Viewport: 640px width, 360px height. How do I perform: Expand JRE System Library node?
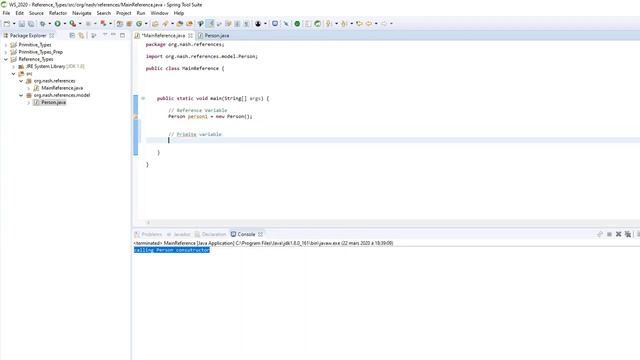tap(13, 67)
